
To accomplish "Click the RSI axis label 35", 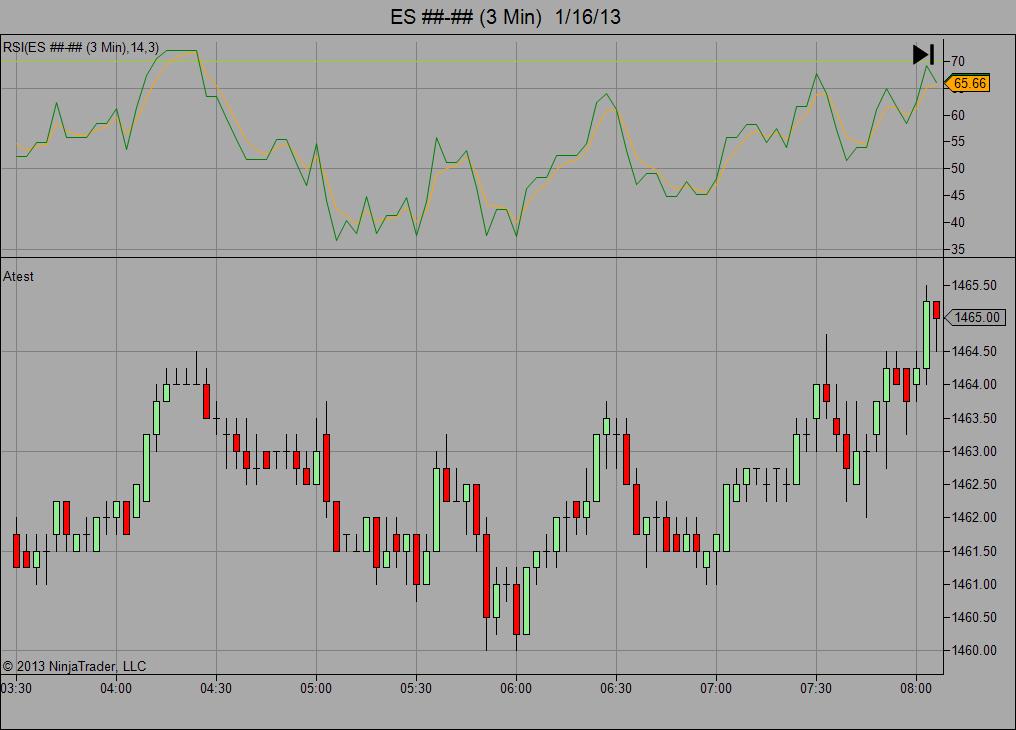I will 958,249.
